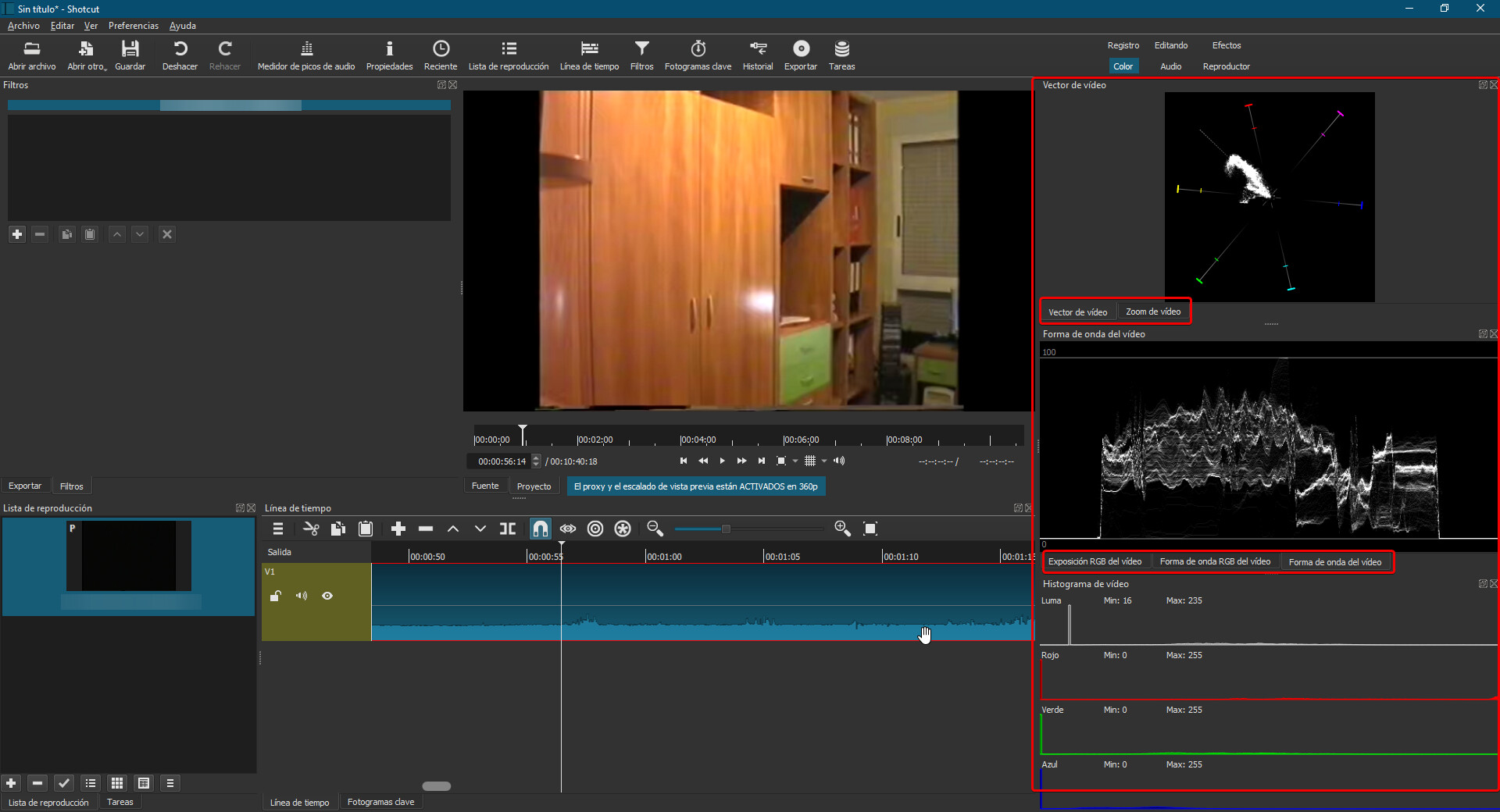1500x812 pixels.
Task: Click the timeline zoom-in magnifier
Action: (842, 529)
